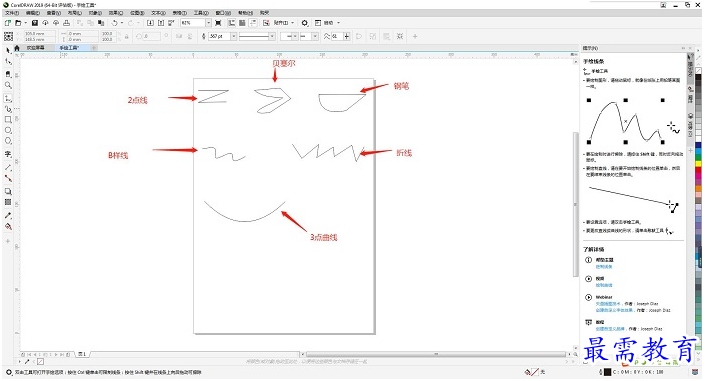Select the Ellipse tool

click(x=8, y=130)
